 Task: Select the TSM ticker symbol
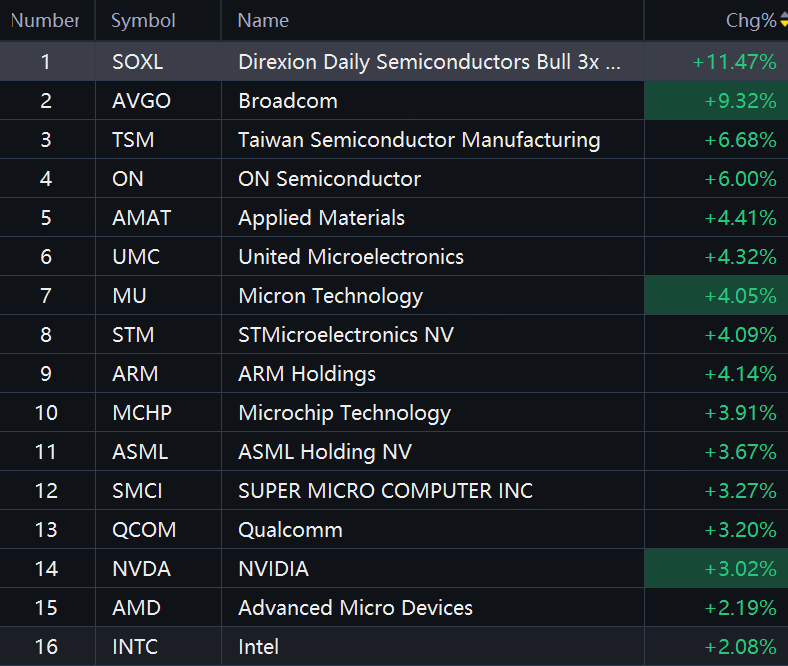click(133, 140)
